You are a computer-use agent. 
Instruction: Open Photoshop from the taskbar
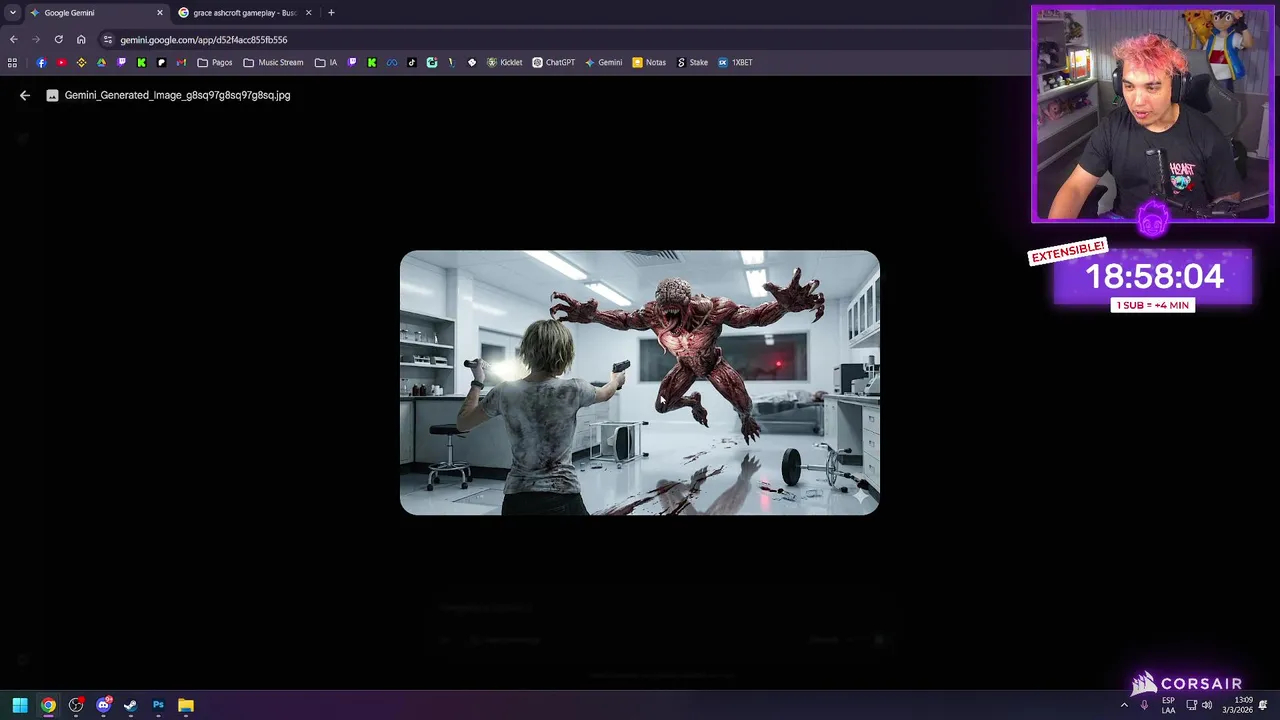pyautogui.click(x=158, y=705)
